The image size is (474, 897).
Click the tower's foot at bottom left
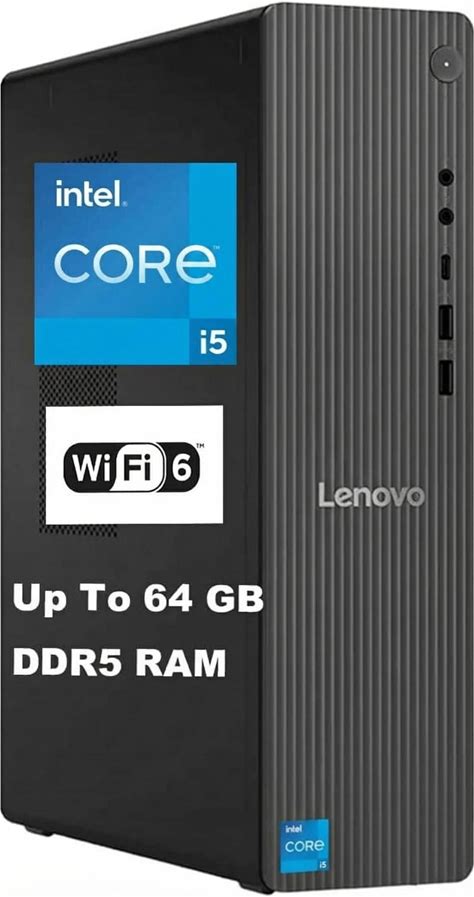pyautogui.click(x=38, y=830)
